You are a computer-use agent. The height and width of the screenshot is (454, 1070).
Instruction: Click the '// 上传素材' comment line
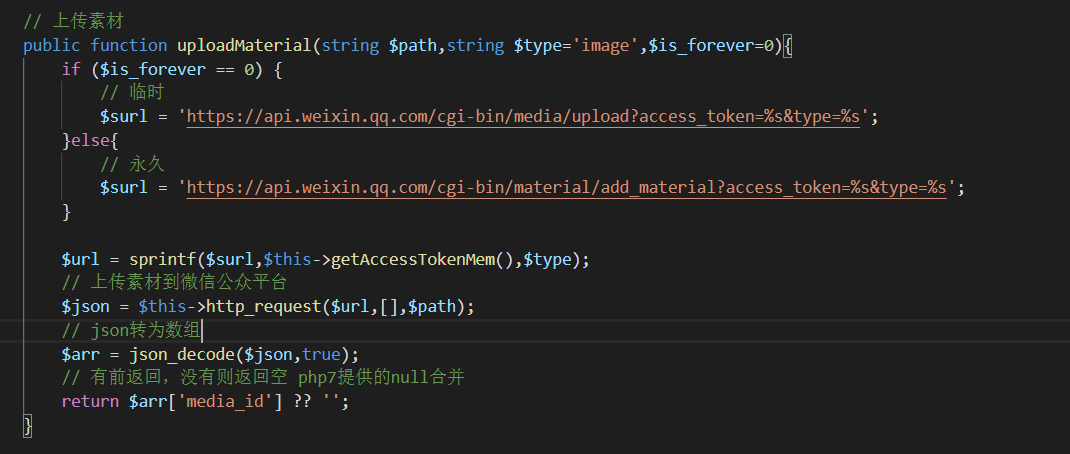73,22
